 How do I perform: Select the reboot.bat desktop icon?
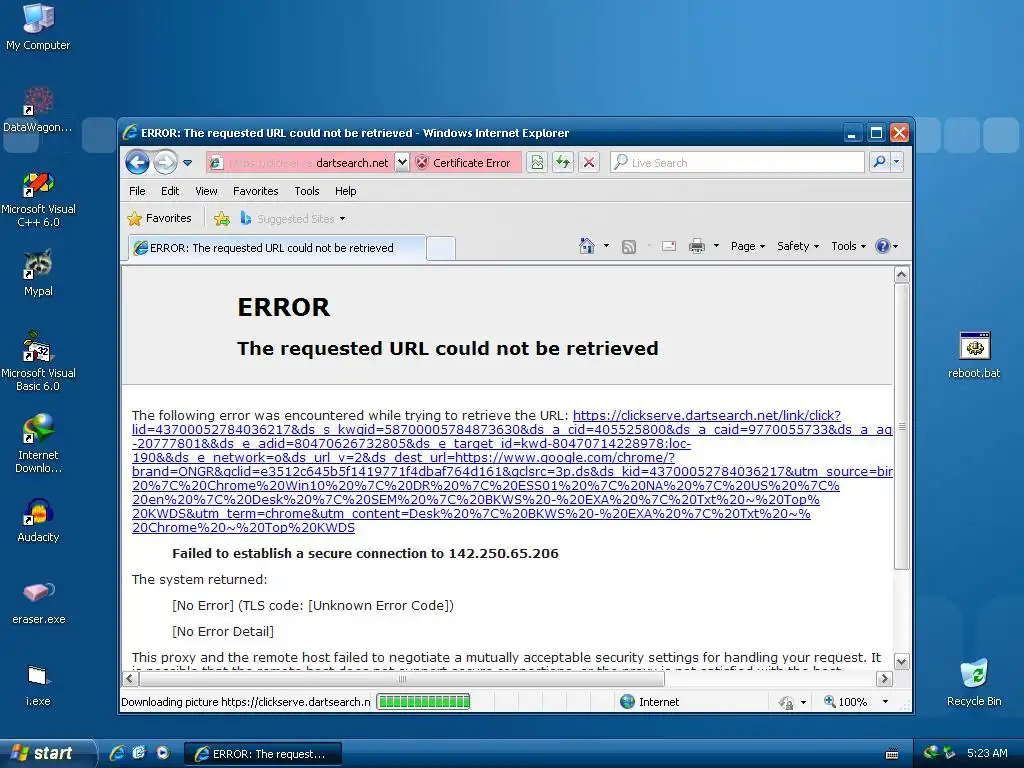click(974, 355)
